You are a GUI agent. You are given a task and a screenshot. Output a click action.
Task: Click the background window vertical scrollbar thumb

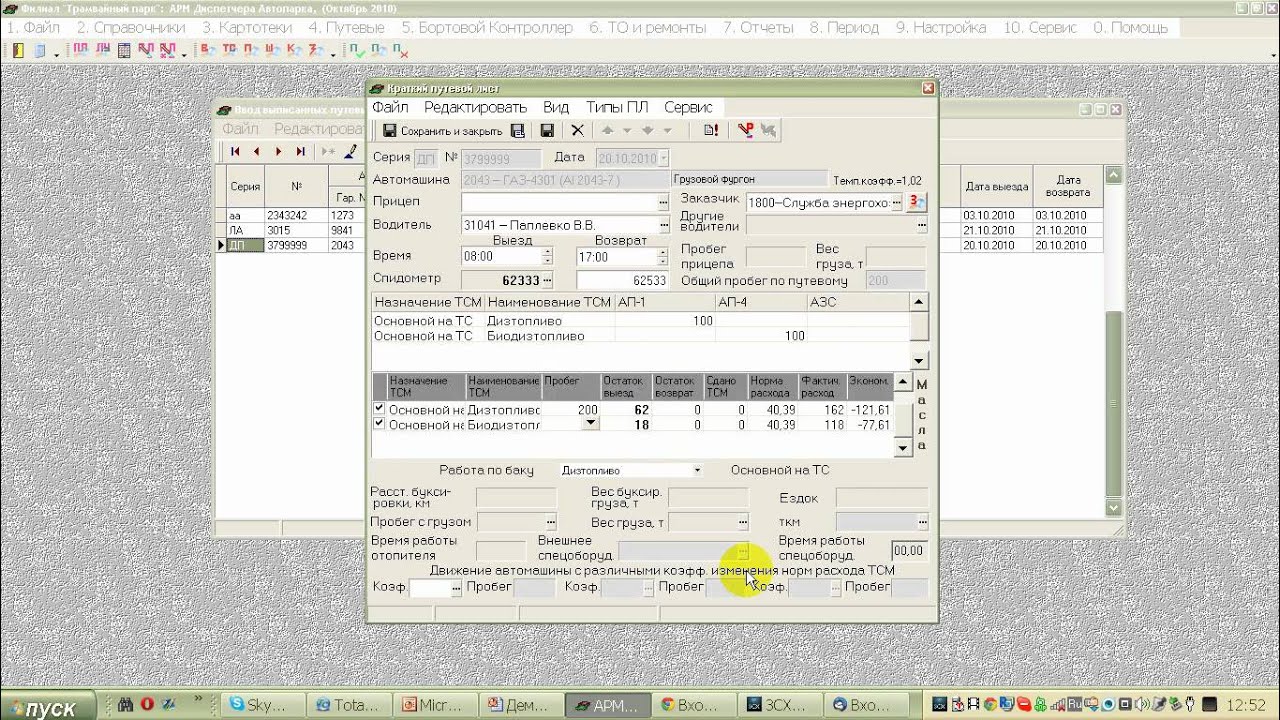[1114, 403]
